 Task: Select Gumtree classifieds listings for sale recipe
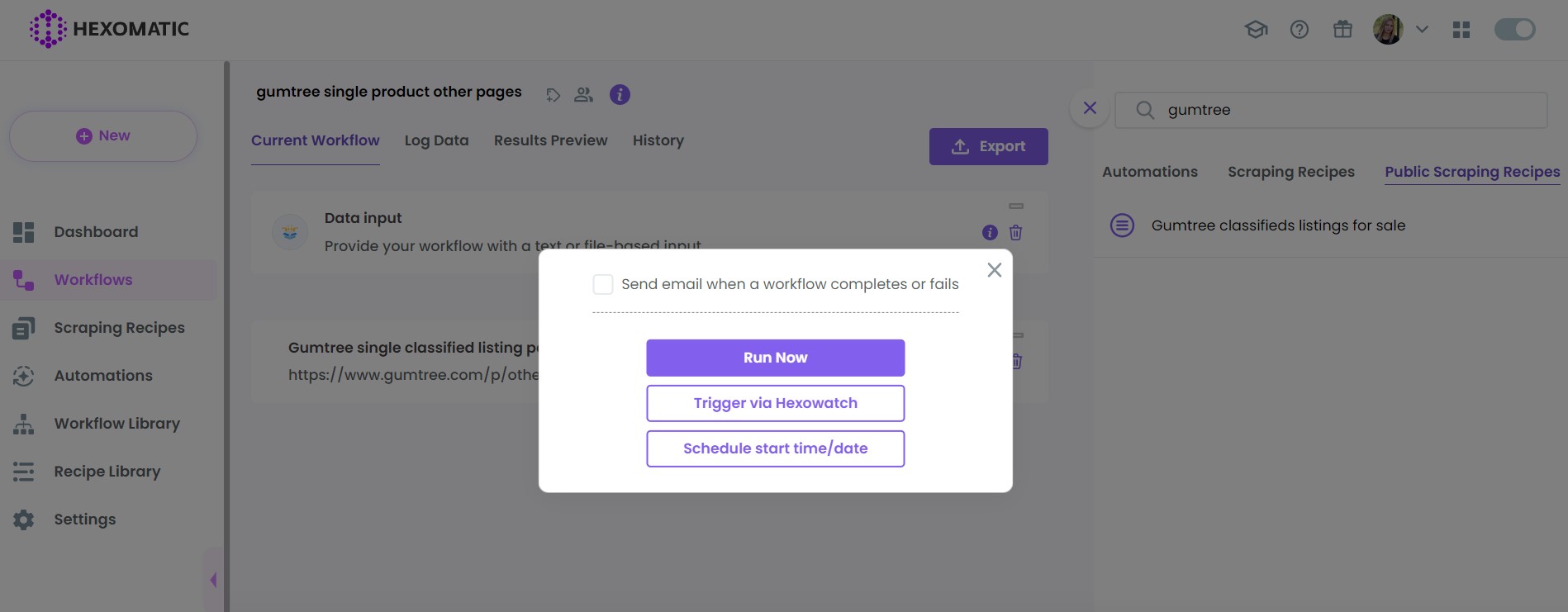[x=1277, y=225]
